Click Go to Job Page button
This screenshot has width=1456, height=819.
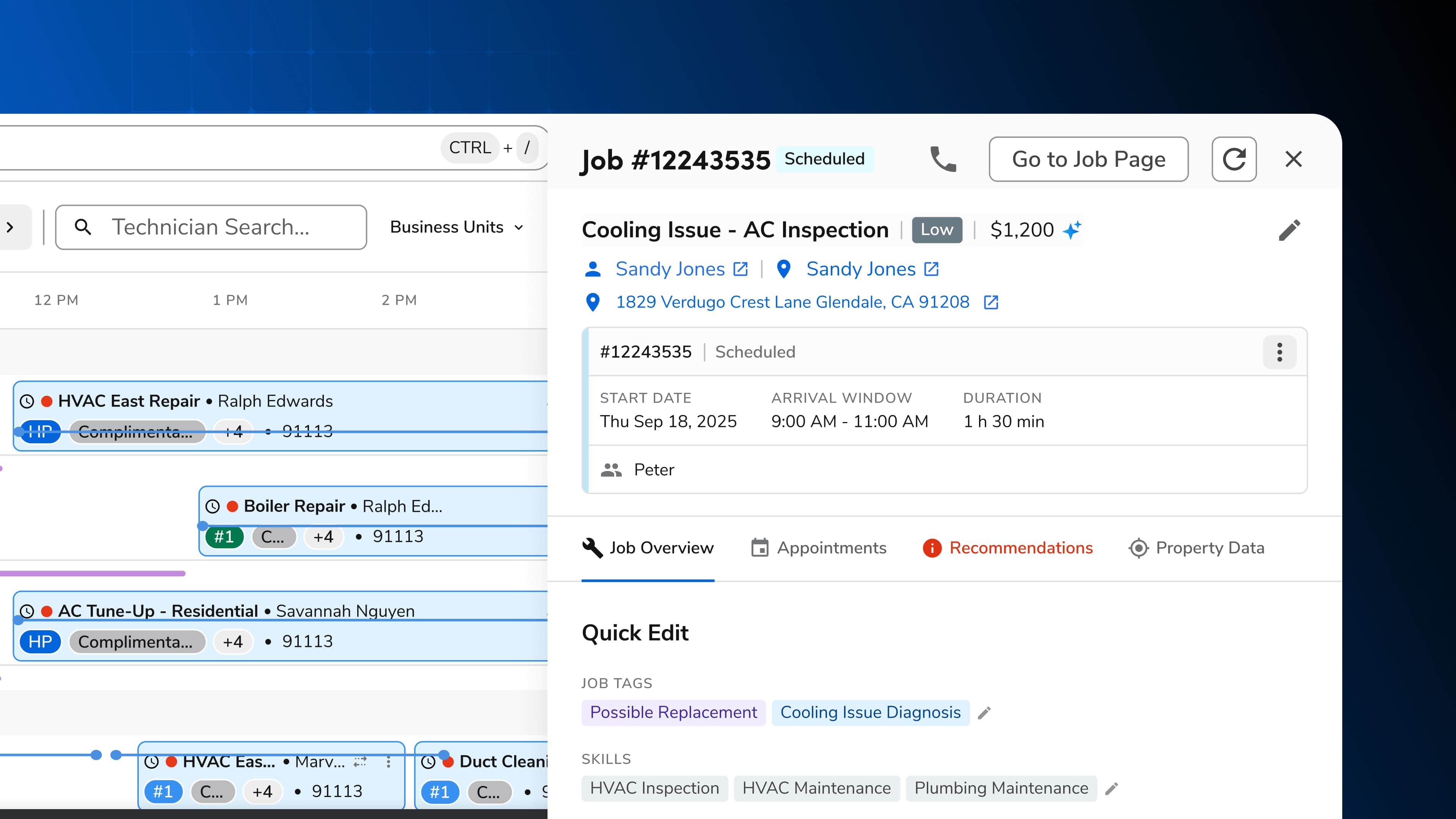tap(1088, 159)
